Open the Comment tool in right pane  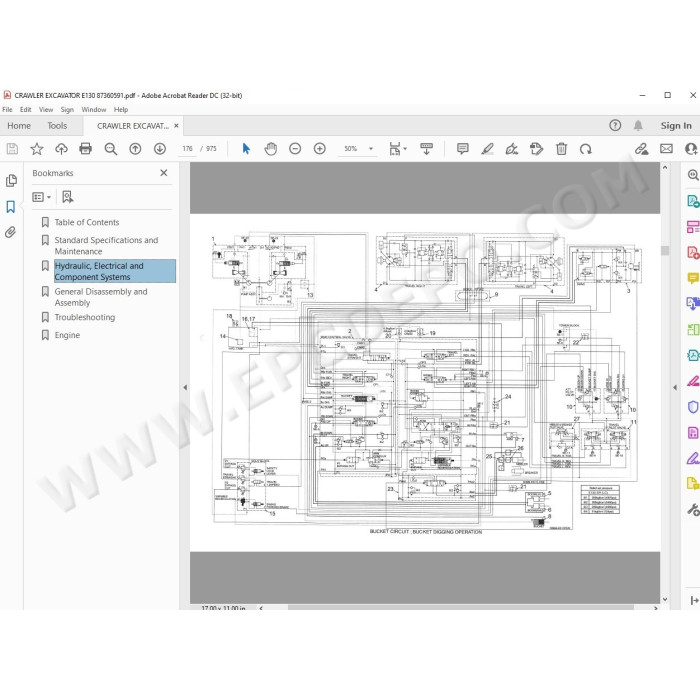[x=693, y=279]
